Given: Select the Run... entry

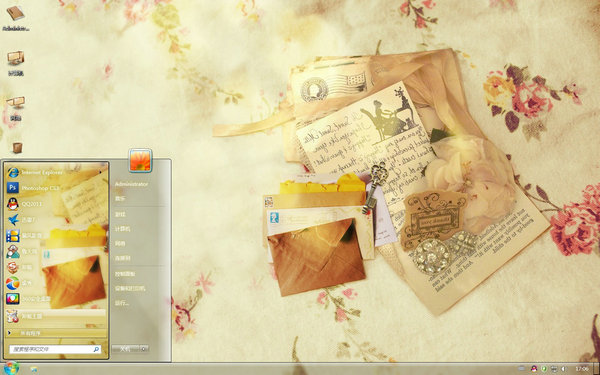Looking at the screenshot, I should [x=122, y=303].
